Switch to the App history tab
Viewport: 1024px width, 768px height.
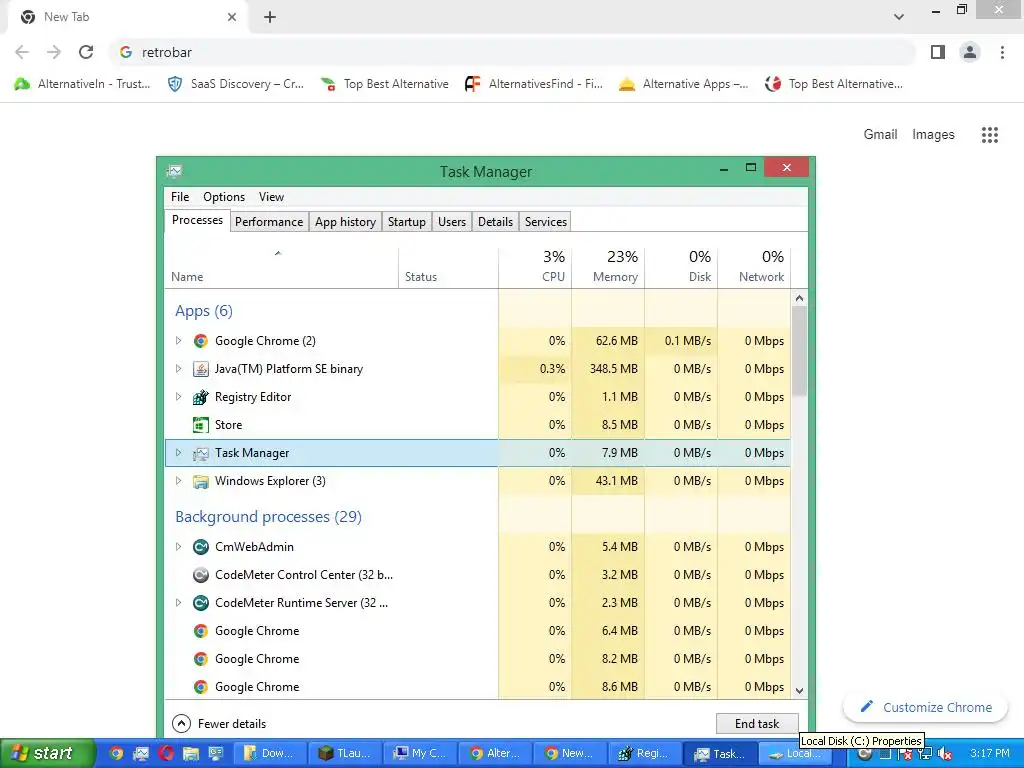345,222
